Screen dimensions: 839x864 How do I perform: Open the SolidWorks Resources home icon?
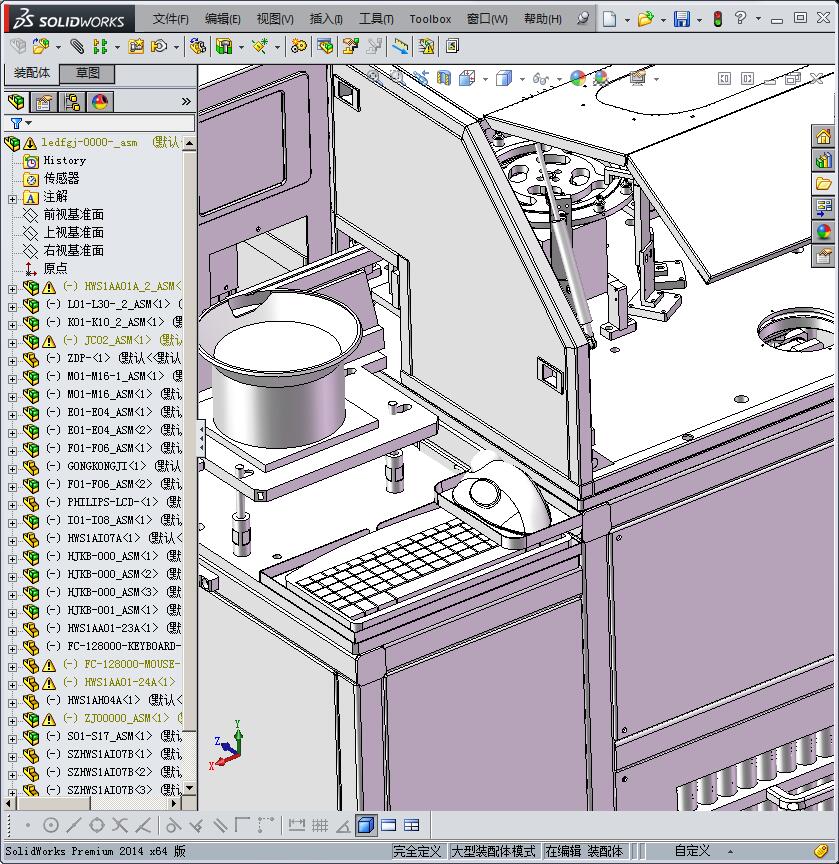[x=823, y=137]
